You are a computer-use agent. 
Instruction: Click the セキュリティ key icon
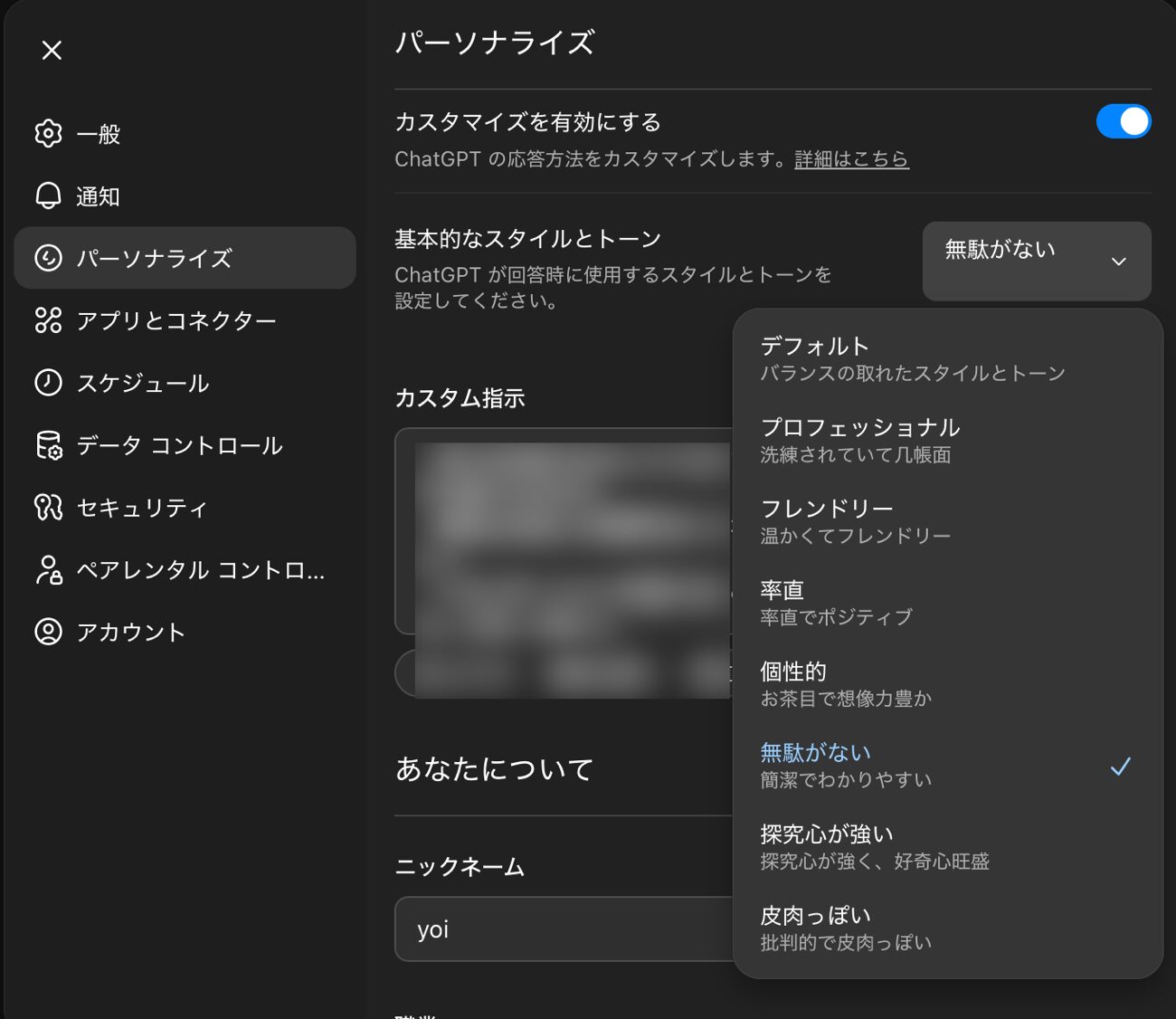48,508
